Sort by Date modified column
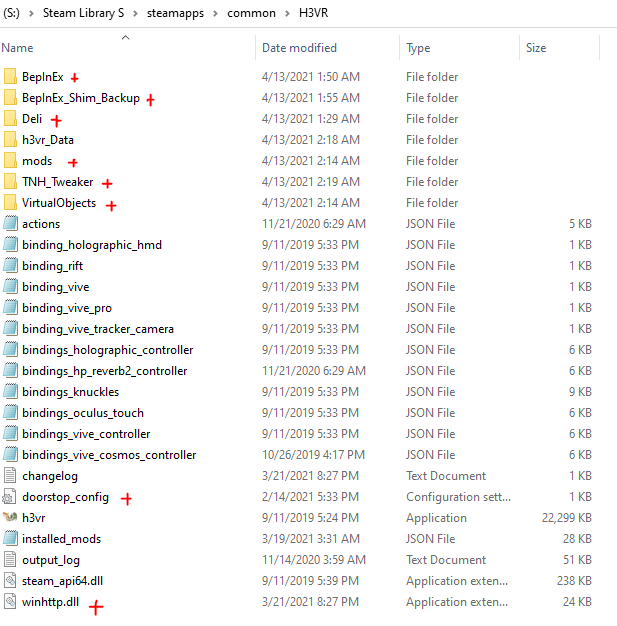Screen dimensions: 617x626 point(299,48)
